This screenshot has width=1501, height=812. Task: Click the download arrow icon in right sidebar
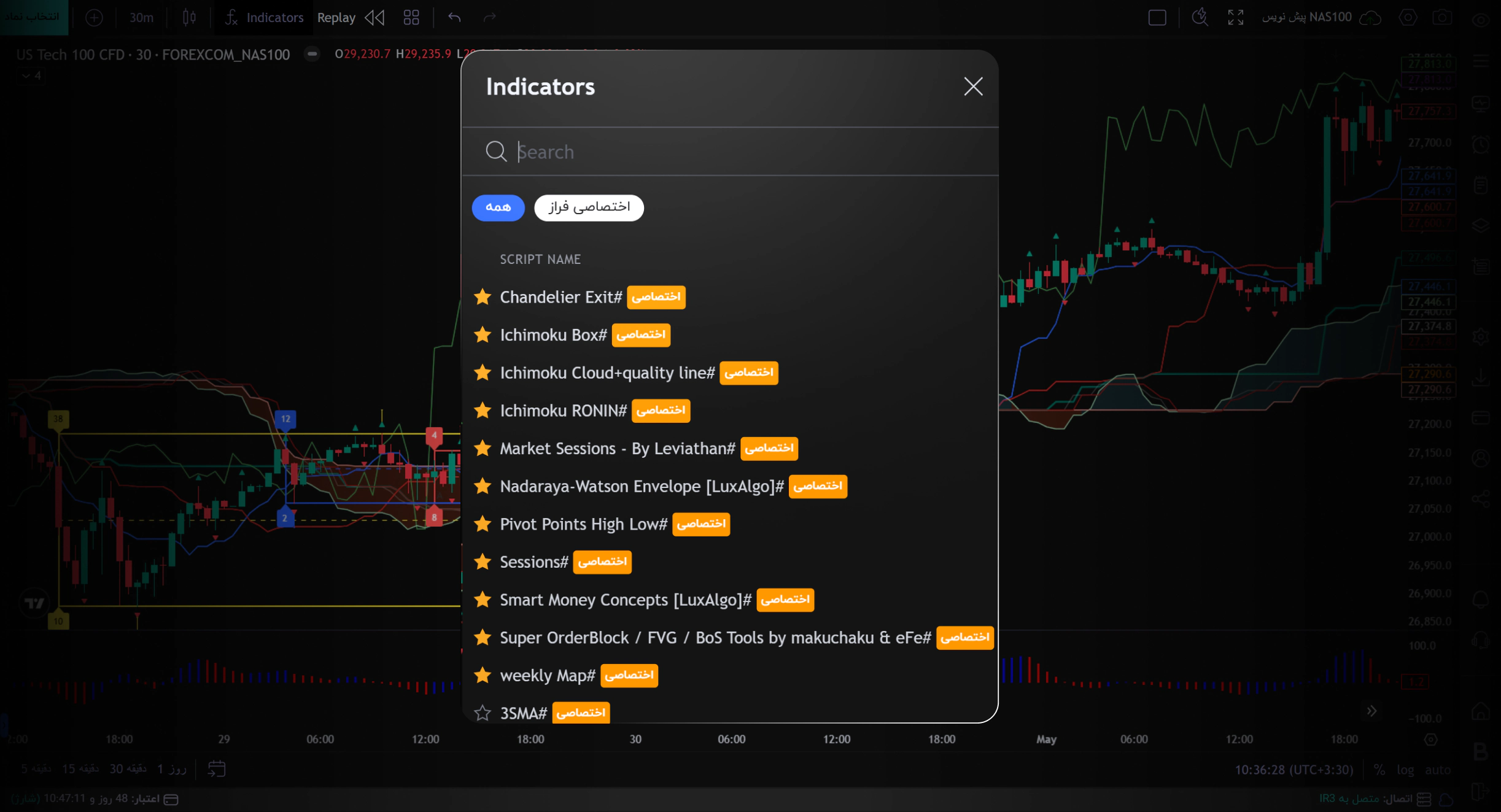pyautogui.click(x=1481, y=377)
